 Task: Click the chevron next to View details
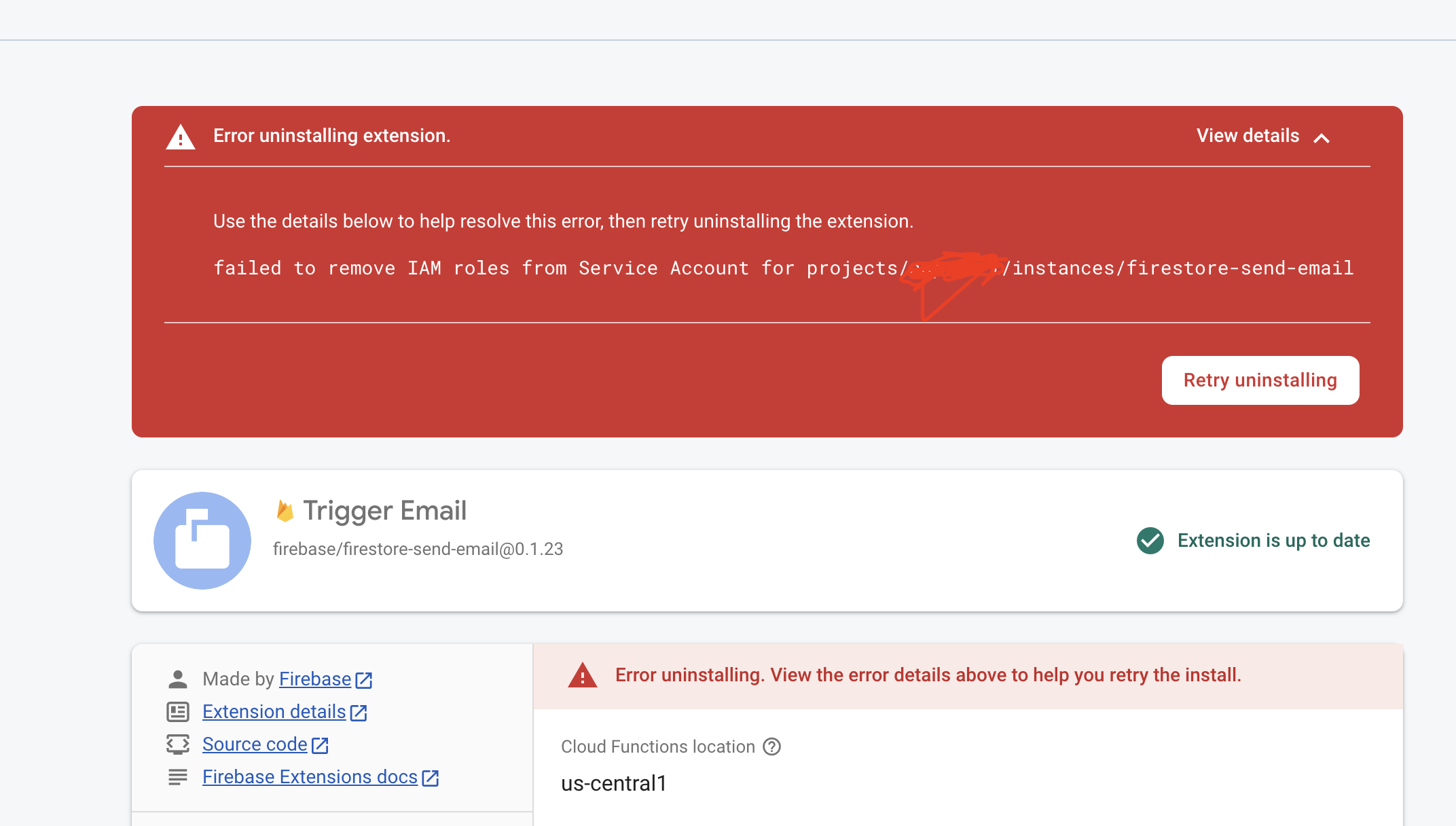1322,138
